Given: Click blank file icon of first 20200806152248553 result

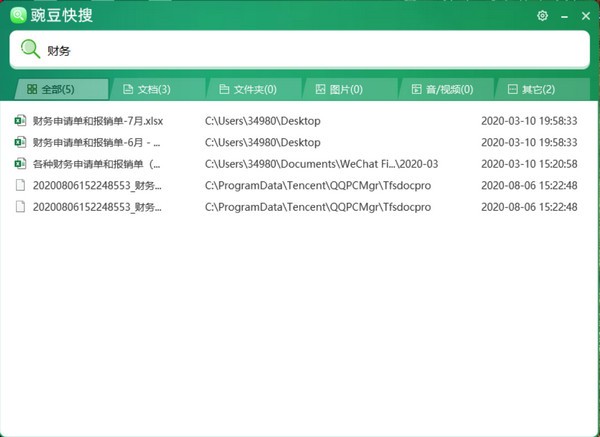Looking at the screenshot, I should click(20, 185).
